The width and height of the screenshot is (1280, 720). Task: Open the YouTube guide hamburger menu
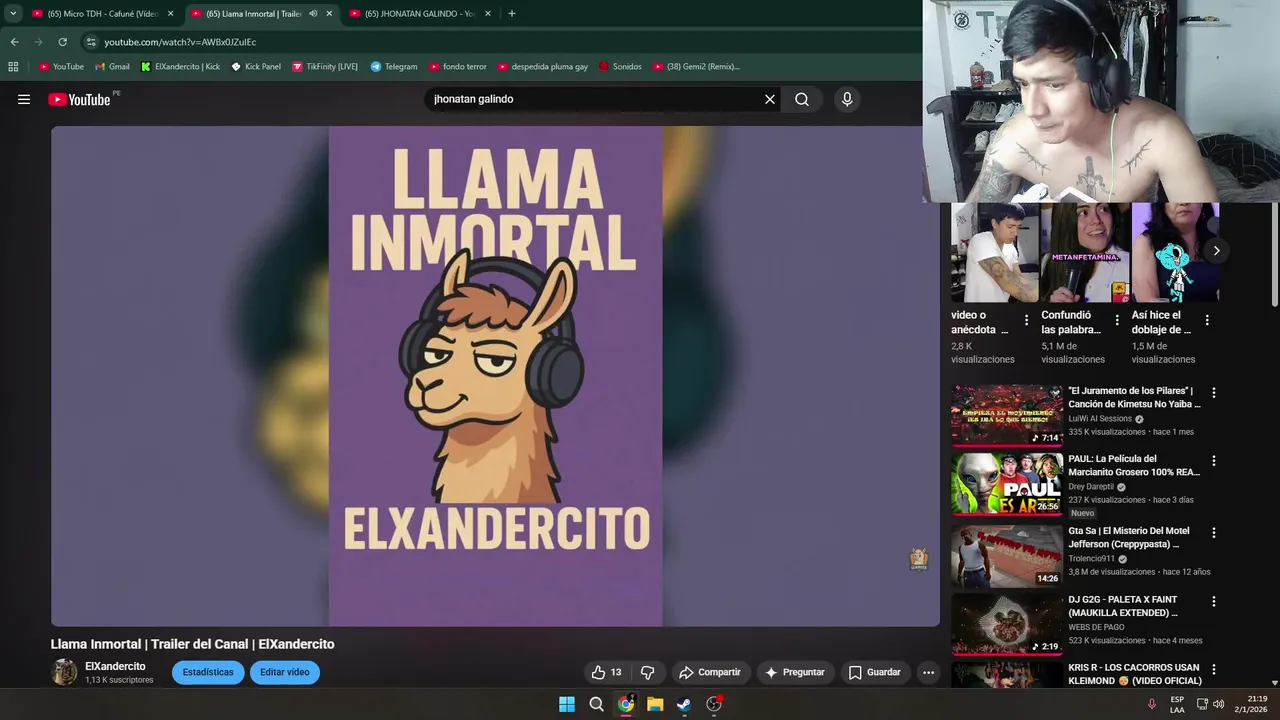[24, 99]
